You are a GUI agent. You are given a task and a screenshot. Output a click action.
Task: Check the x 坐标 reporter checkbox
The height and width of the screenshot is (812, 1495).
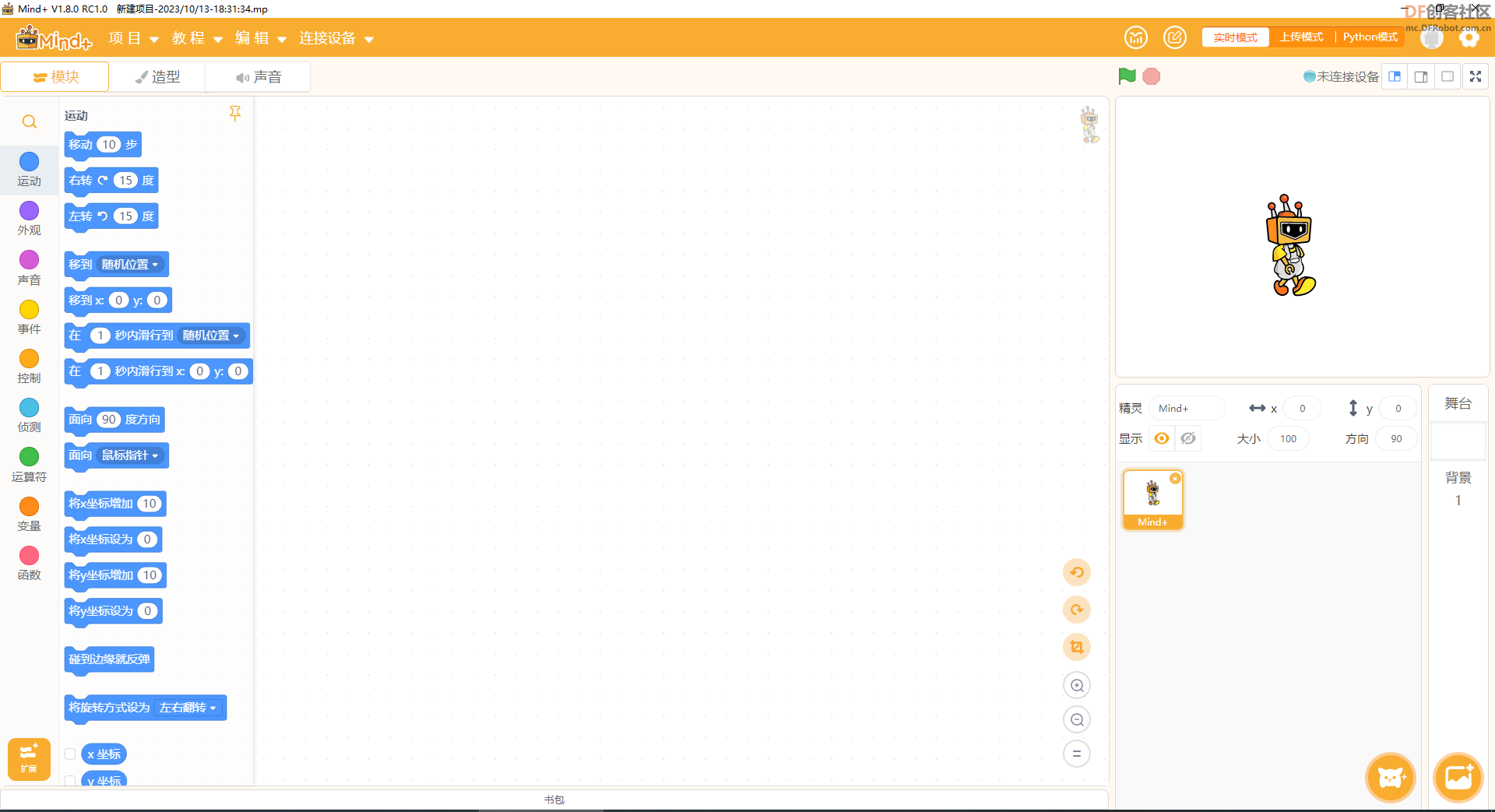pos(70,754)
